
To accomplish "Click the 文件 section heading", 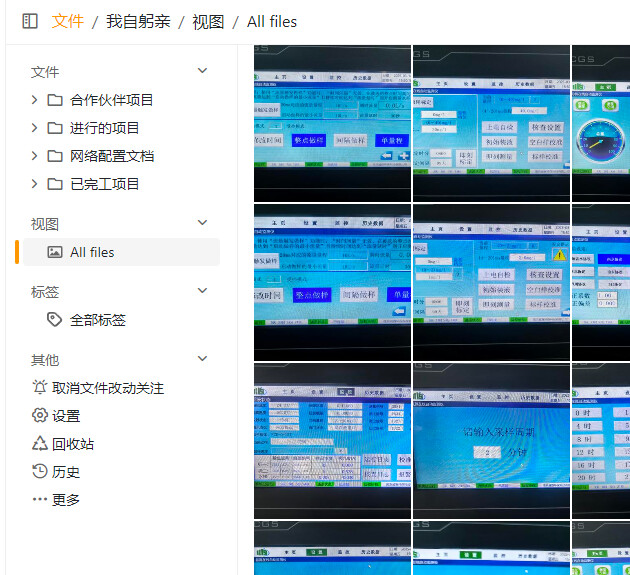I will [45, 72].
